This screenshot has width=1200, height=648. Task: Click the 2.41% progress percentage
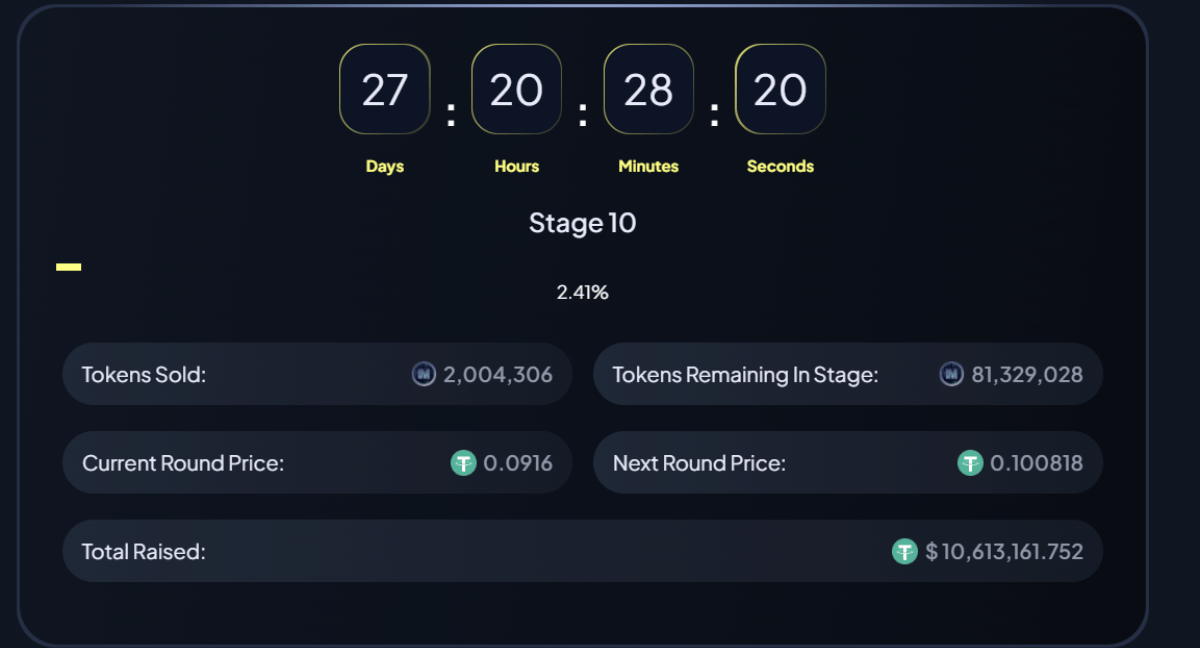(x=582, y=293)
